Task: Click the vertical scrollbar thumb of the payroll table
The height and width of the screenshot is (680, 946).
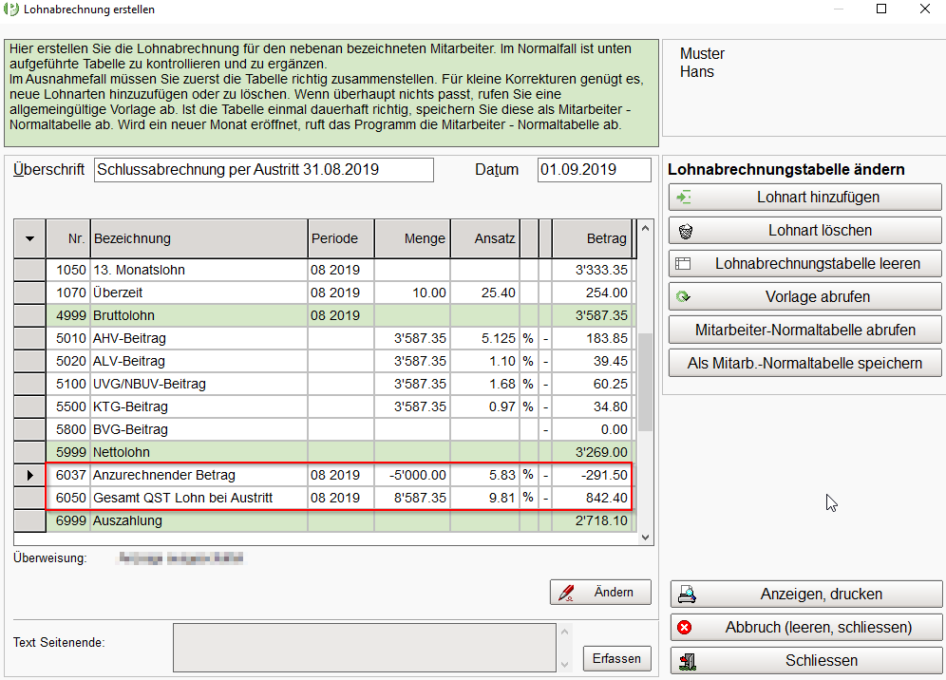Action: coord(646,383)
